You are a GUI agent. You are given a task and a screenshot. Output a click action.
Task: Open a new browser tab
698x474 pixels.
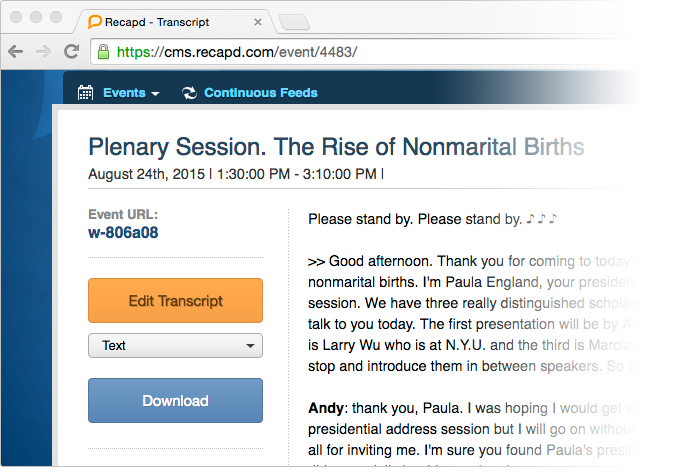tap(294, 22)
